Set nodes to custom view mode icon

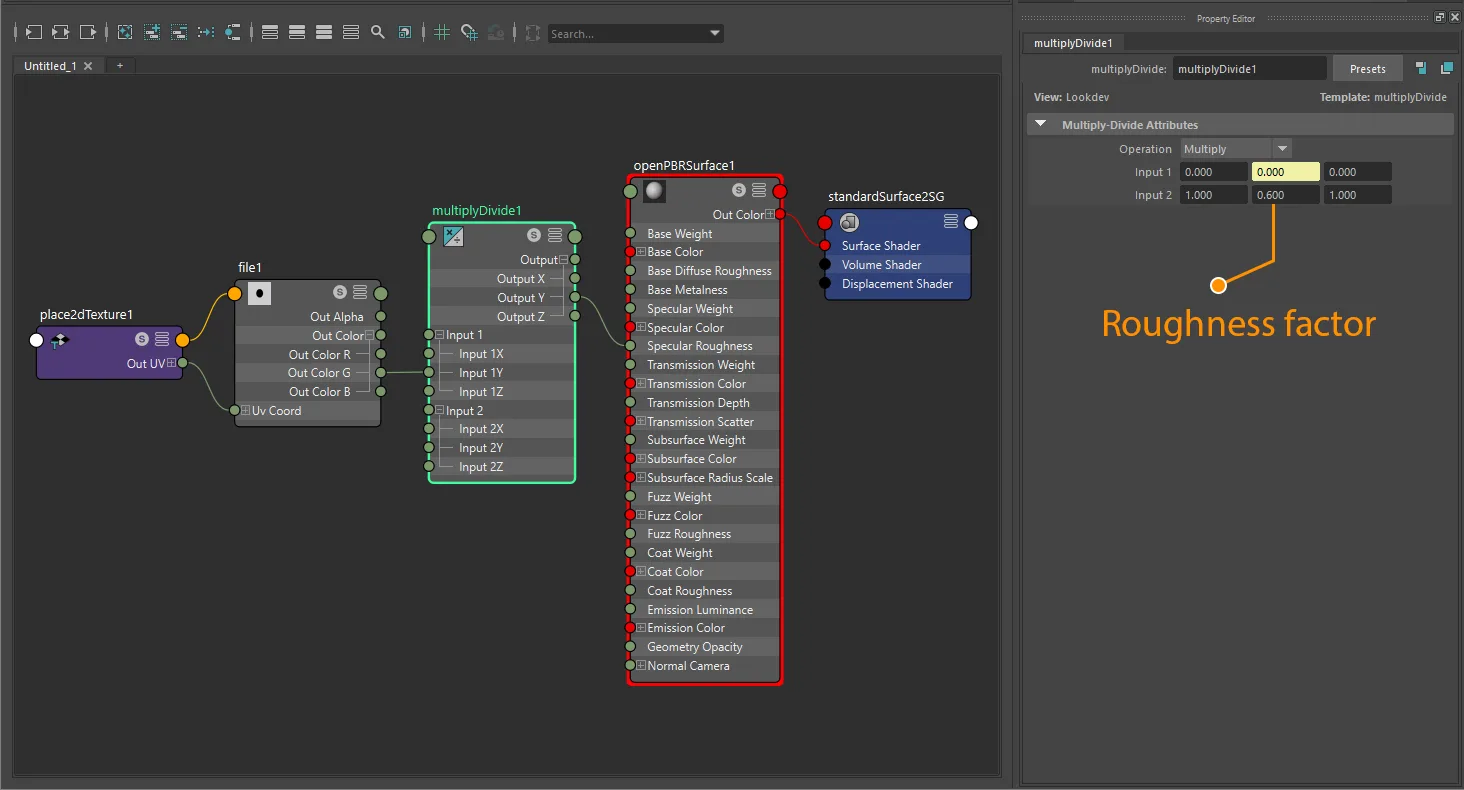351,32
